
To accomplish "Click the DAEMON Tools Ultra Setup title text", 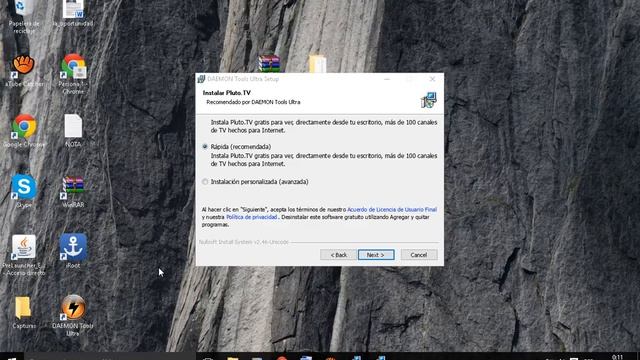I will point(243,79).
